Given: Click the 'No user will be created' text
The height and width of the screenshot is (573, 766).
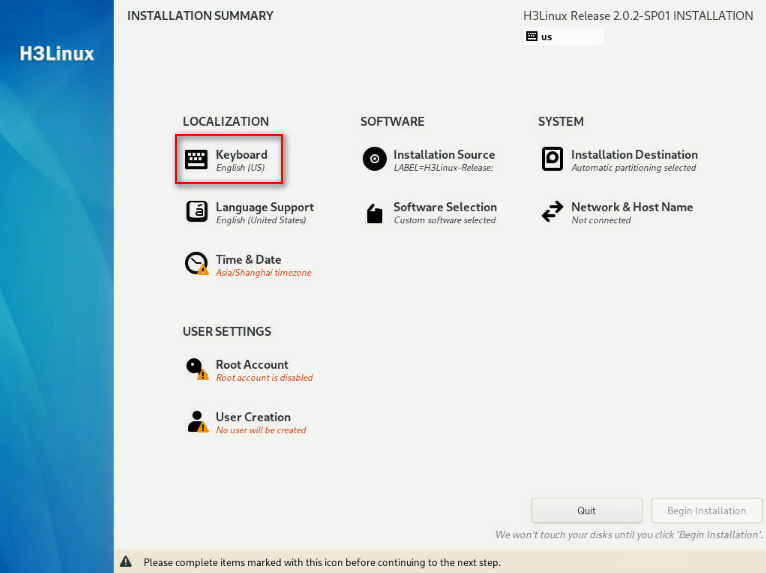Looking at the screenshot, I should pos(261,430).
